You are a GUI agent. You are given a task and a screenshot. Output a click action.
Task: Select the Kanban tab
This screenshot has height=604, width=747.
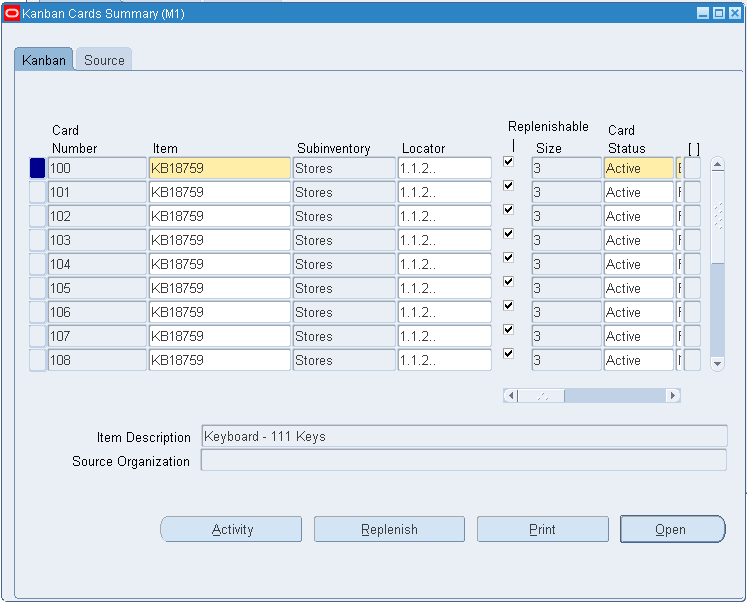43,60
